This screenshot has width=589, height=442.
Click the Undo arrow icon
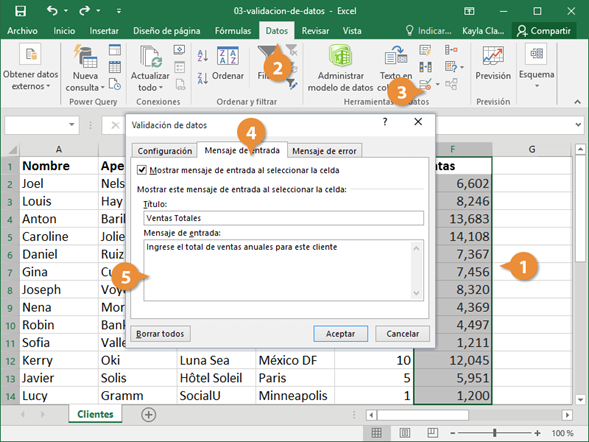click(52, 11)
